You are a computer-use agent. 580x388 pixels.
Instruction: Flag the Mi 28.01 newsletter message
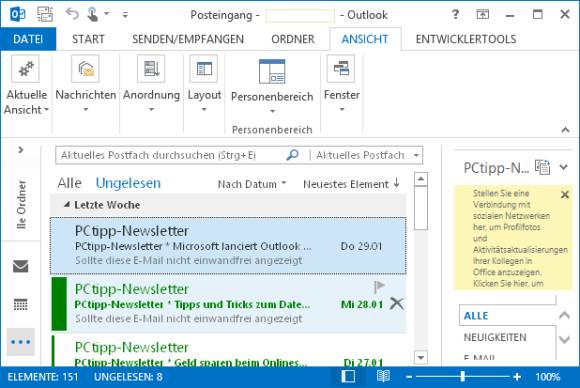[x=379, y=287]
